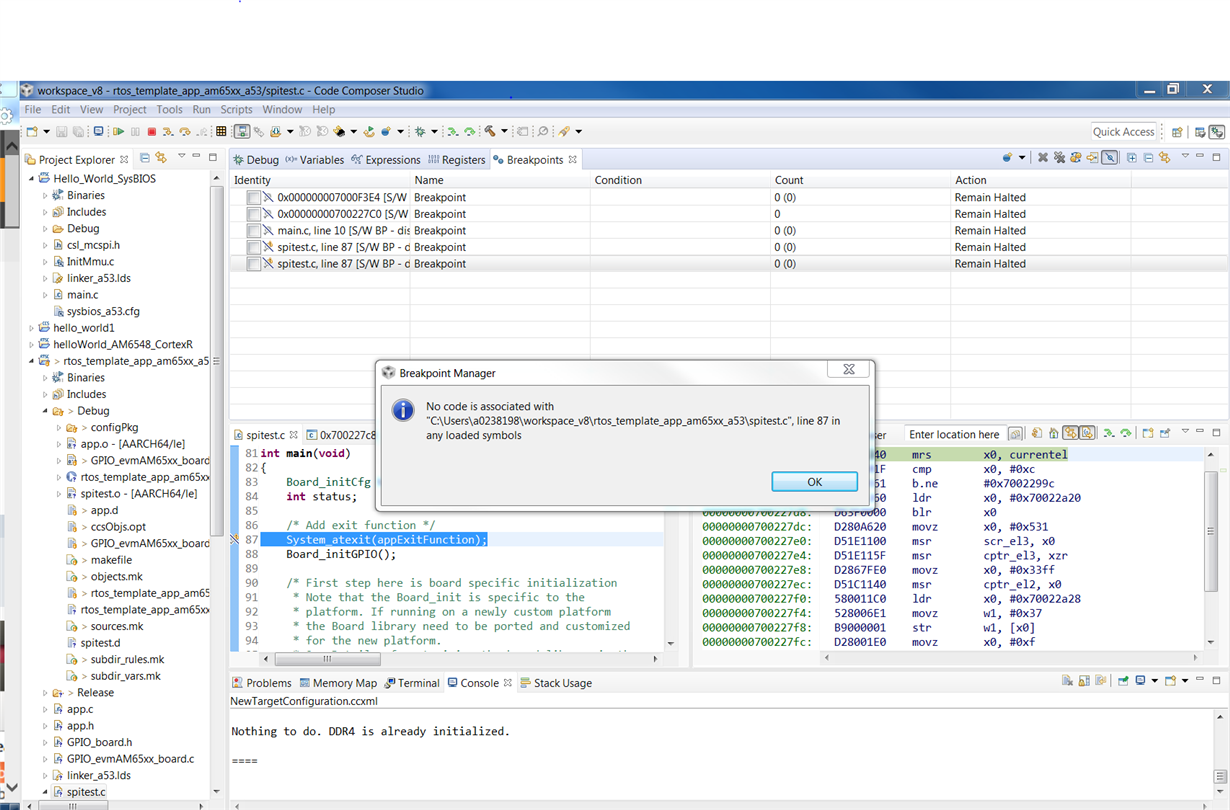
Task: Click Expand All icon in Breakpoints view
Action: tap(1131, 158)
